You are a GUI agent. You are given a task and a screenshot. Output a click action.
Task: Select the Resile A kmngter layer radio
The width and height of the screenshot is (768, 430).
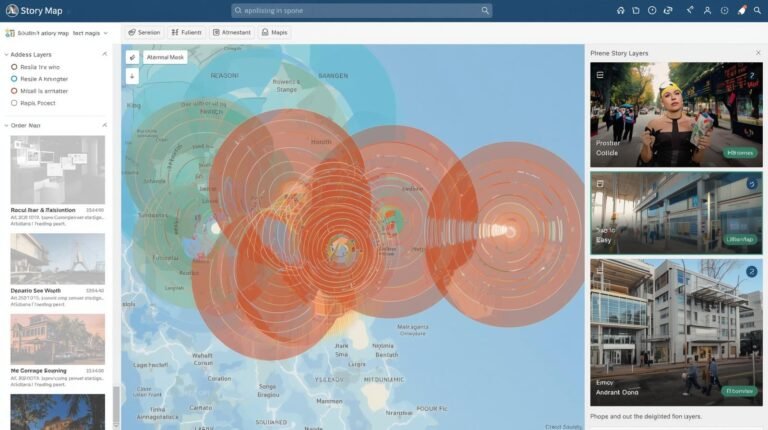point(14,79)
